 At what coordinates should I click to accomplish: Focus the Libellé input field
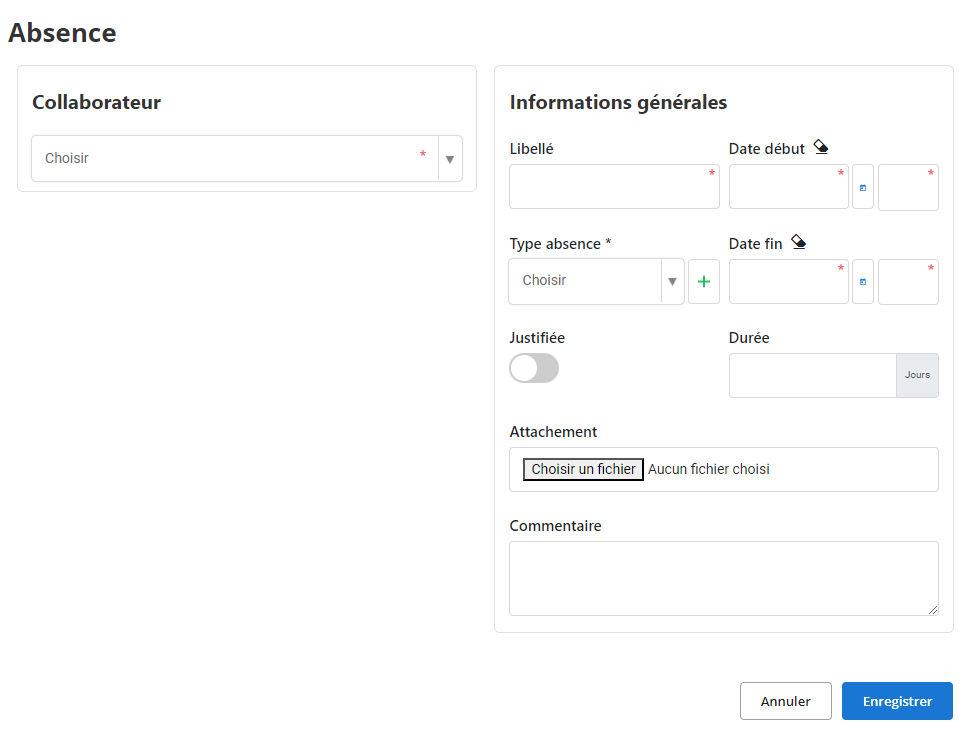coord(614,186)
